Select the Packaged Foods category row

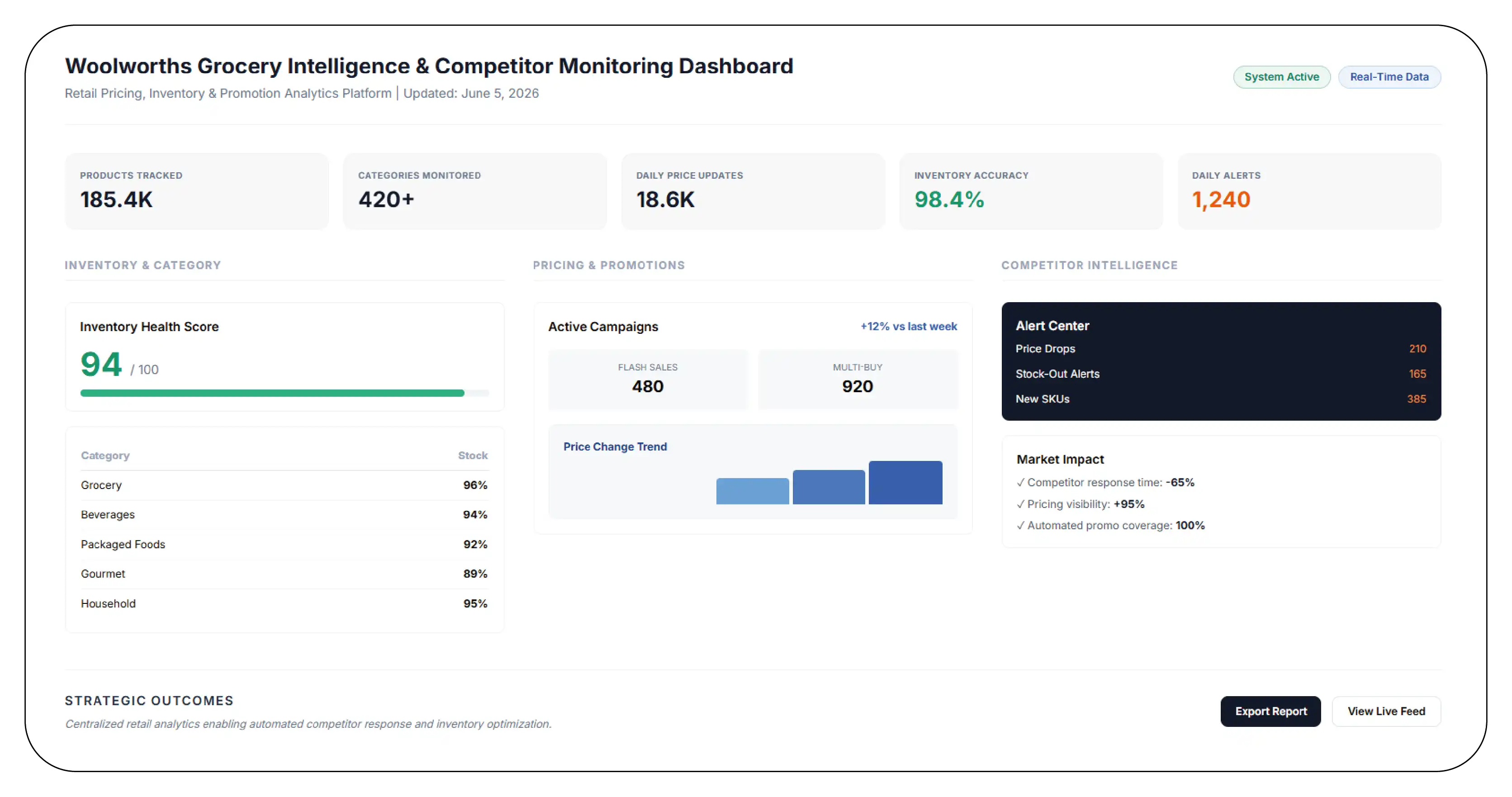[x=284, y=545]
